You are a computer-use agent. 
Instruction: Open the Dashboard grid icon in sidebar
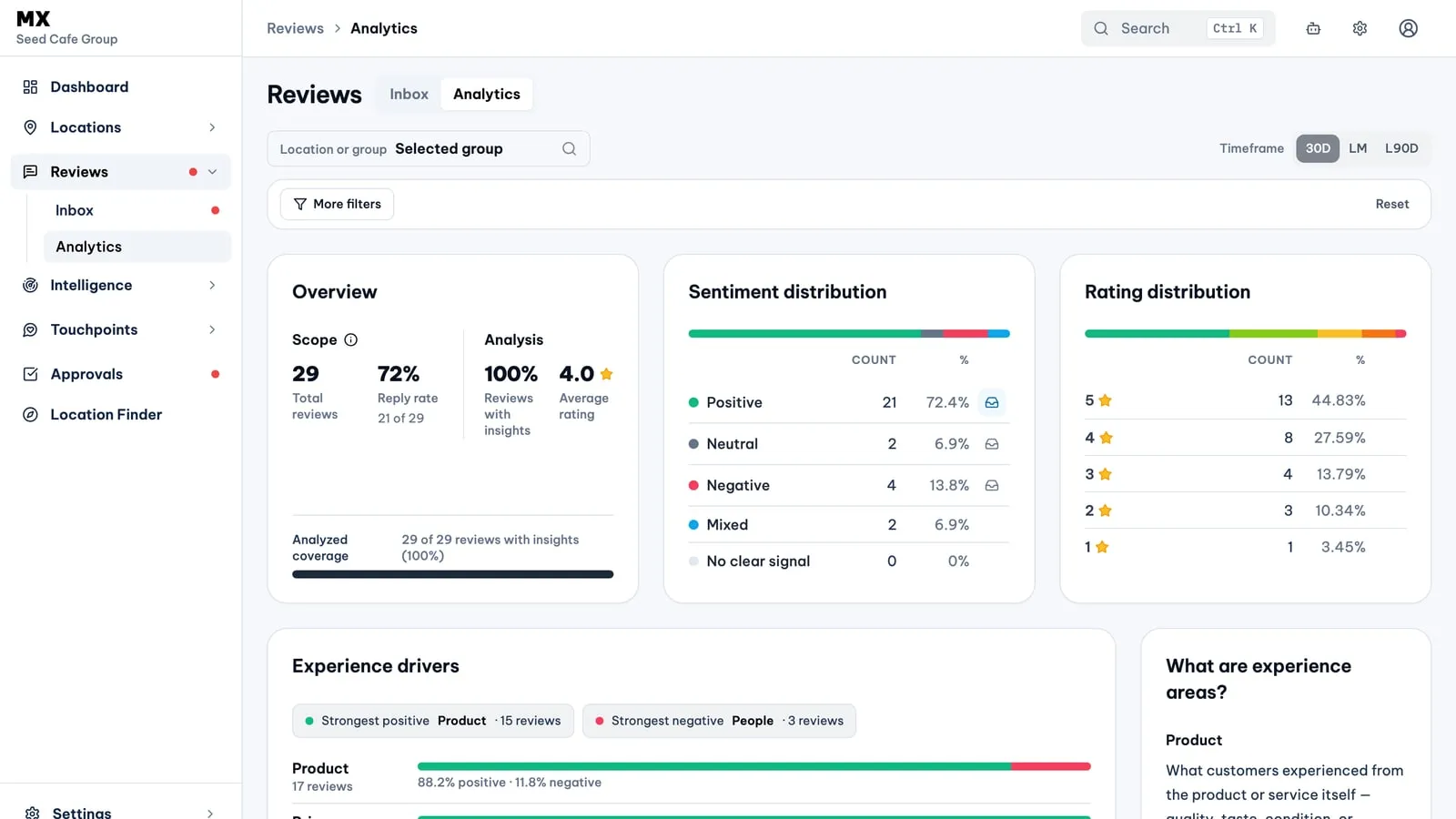click(30, 87)
